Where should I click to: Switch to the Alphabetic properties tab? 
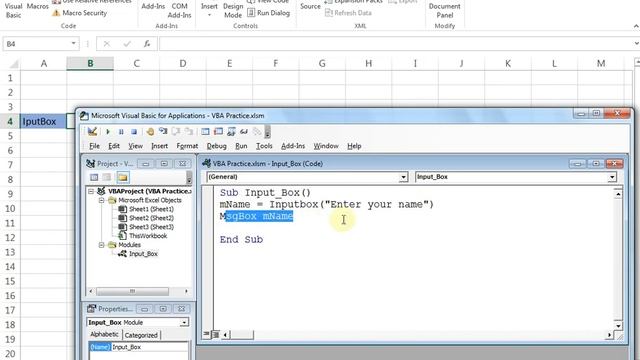point(104,334)
